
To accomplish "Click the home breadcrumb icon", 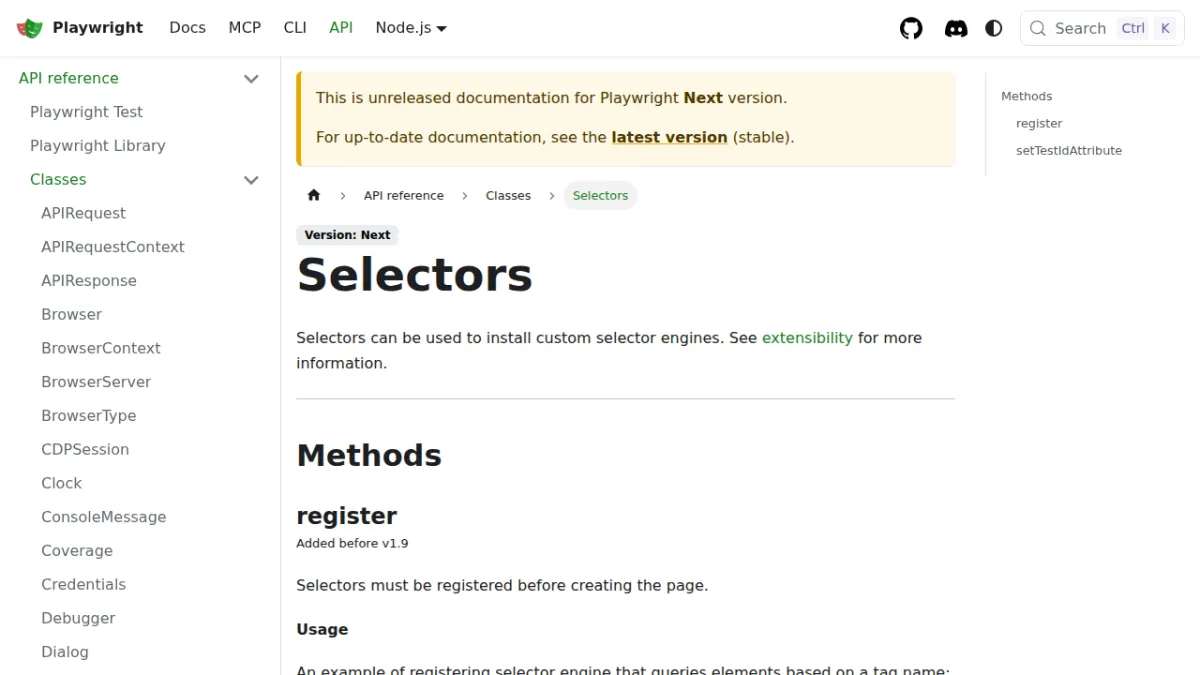I will click(314, 195).
